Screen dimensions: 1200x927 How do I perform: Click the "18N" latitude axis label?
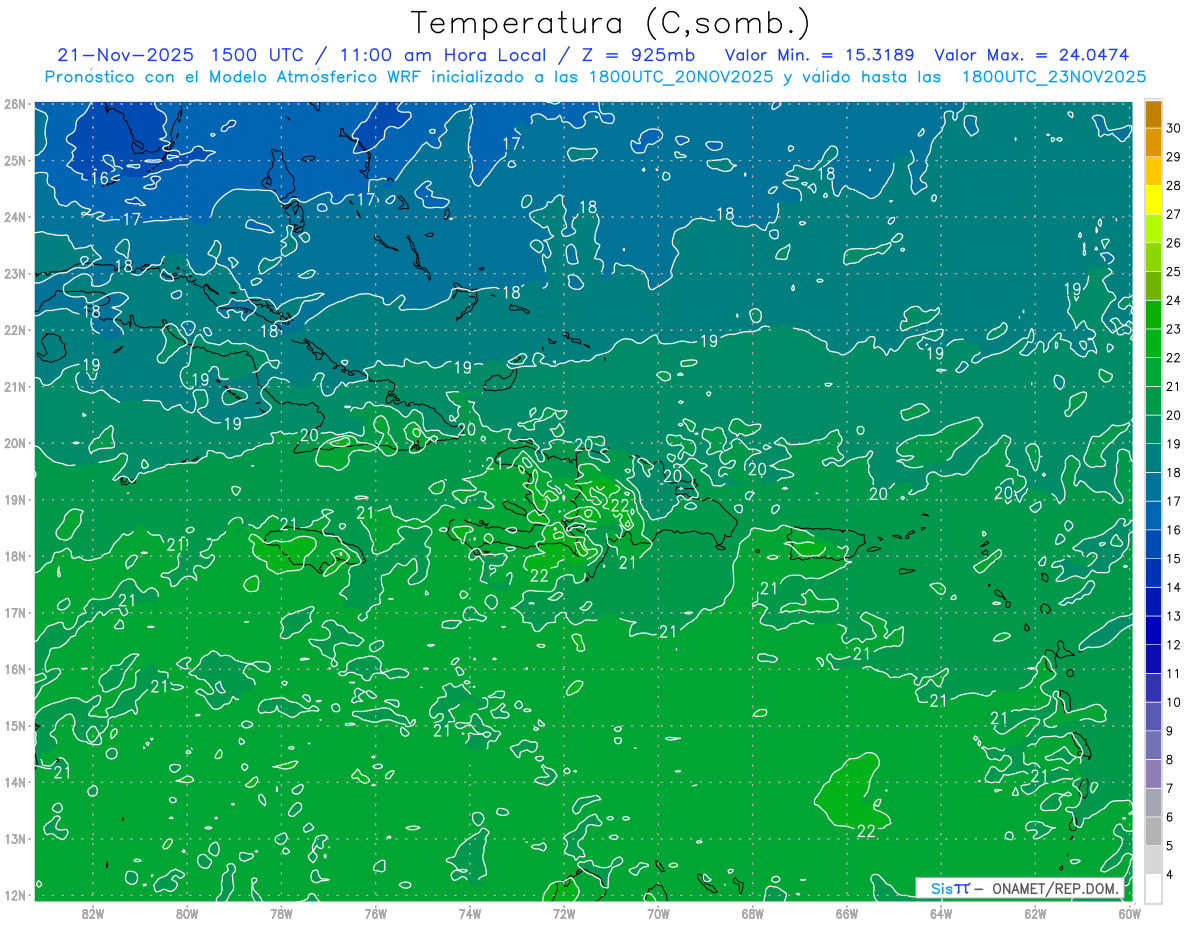point(15,556)
